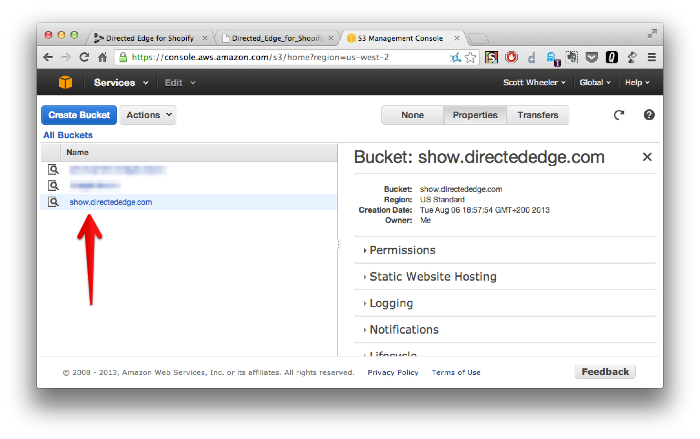Screen dimensions: 700x439
Task: Click the browser forward arrow
Action: (x=66, y=57)
